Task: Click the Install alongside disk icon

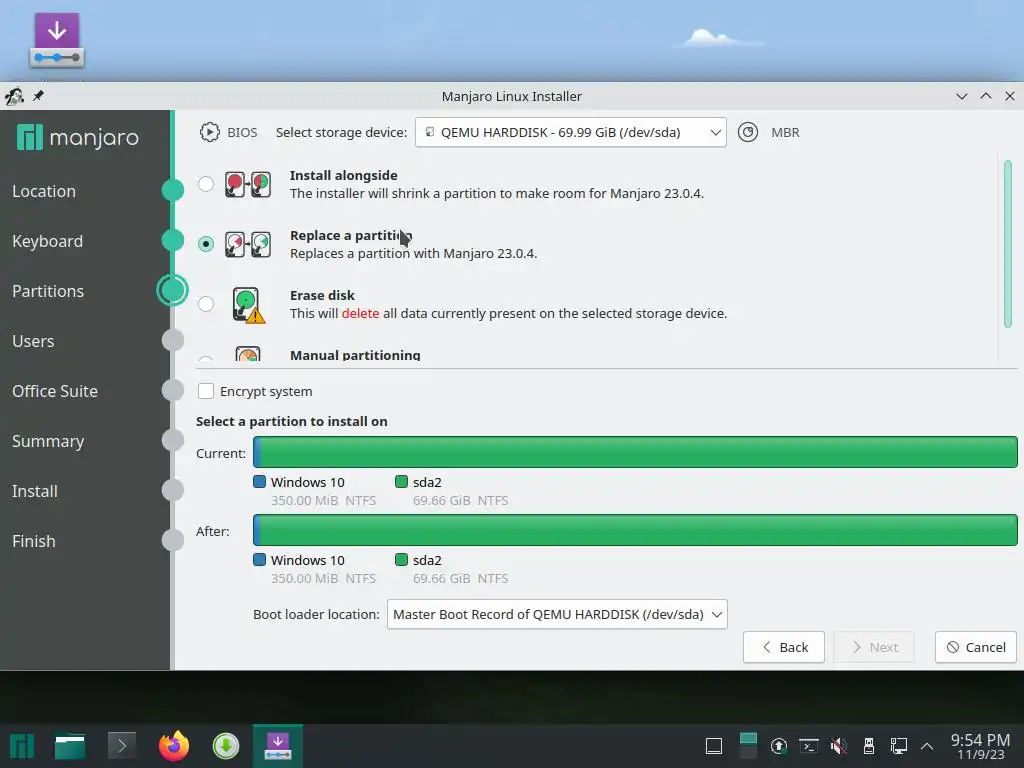Action: pos(248,184)
